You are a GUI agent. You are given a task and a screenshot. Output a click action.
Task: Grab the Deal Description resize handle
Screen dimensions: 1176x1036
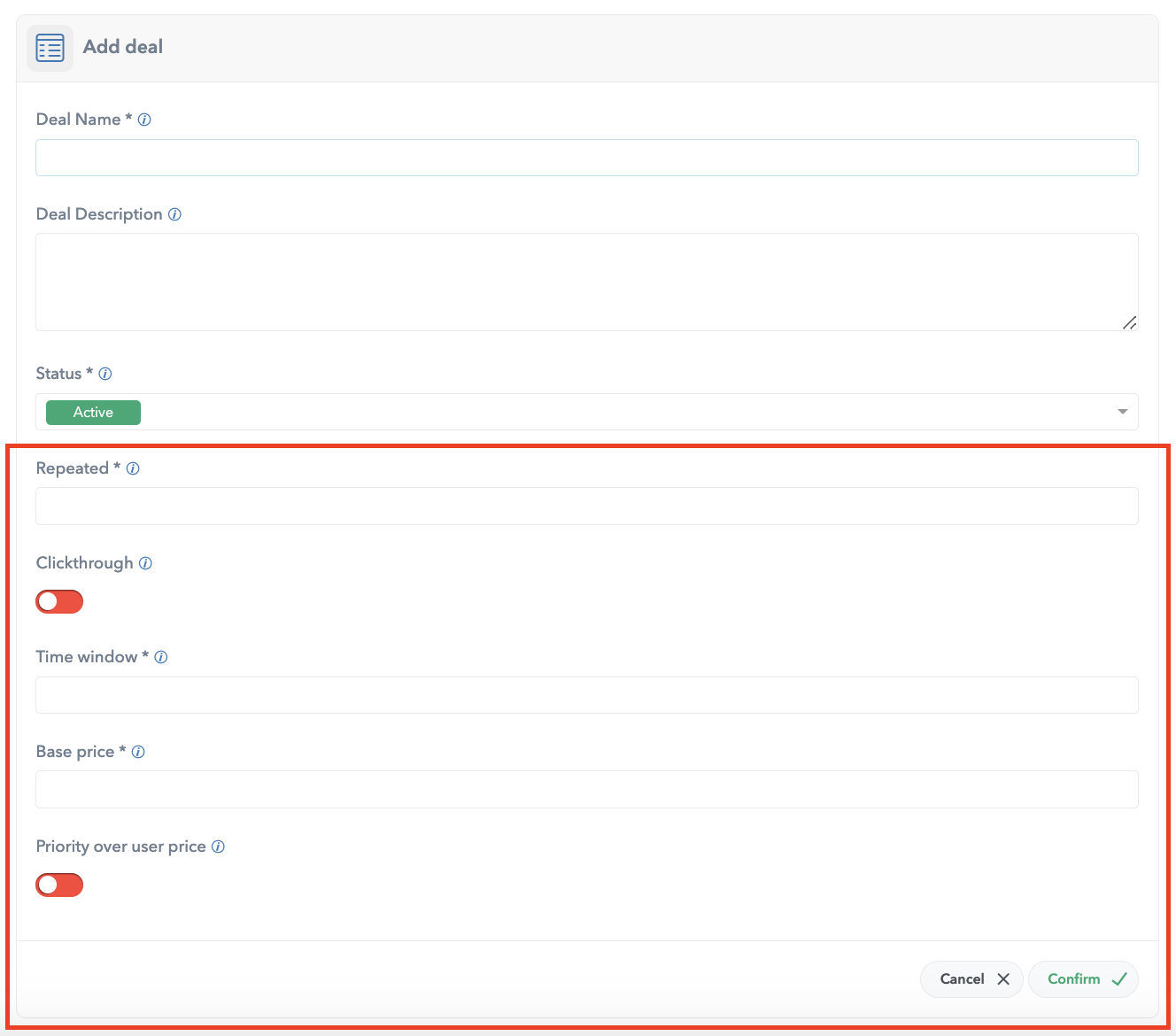click(x=1129, y=323)
